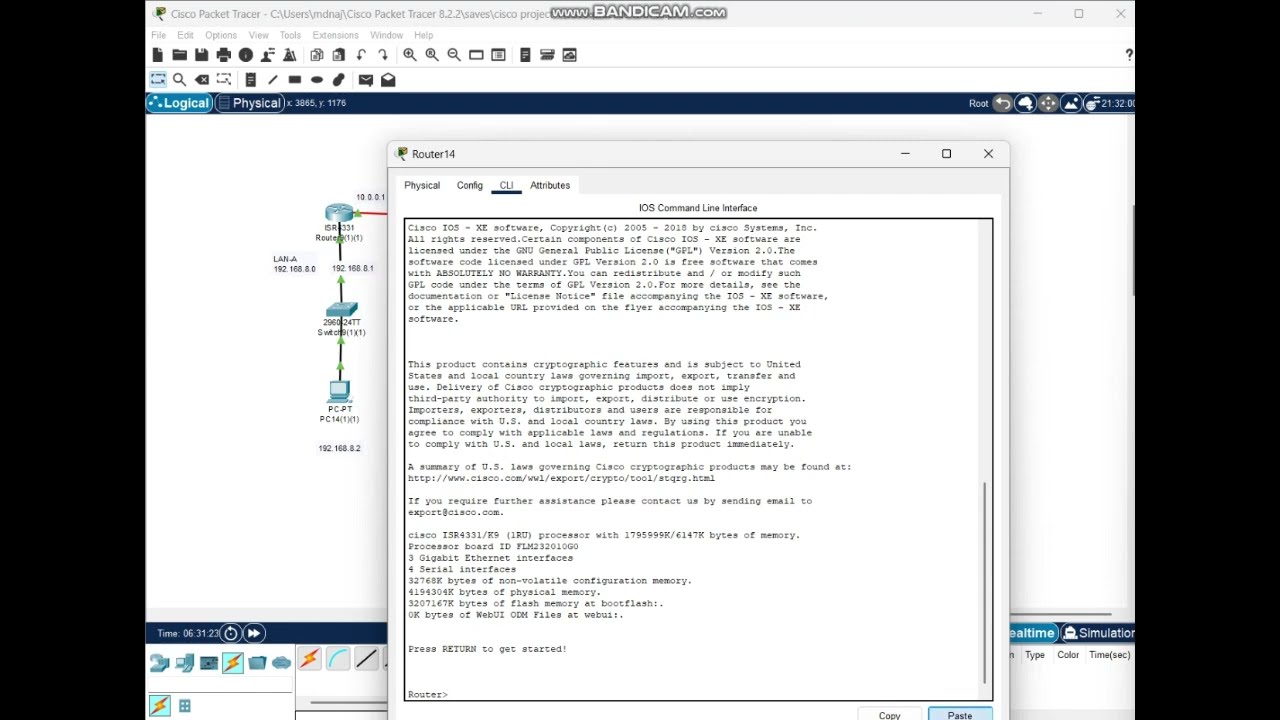Select Network Devices category icon
Screen dimensions: 1280x720
pyautogui.click(x=160, y=662)
